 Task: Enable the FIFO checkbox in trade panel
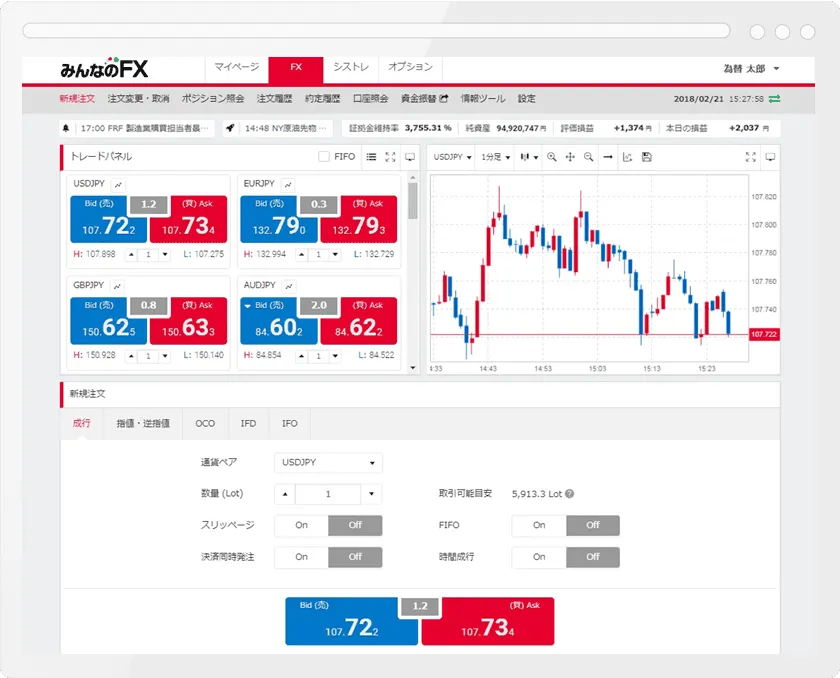click(x=323, y=157)
